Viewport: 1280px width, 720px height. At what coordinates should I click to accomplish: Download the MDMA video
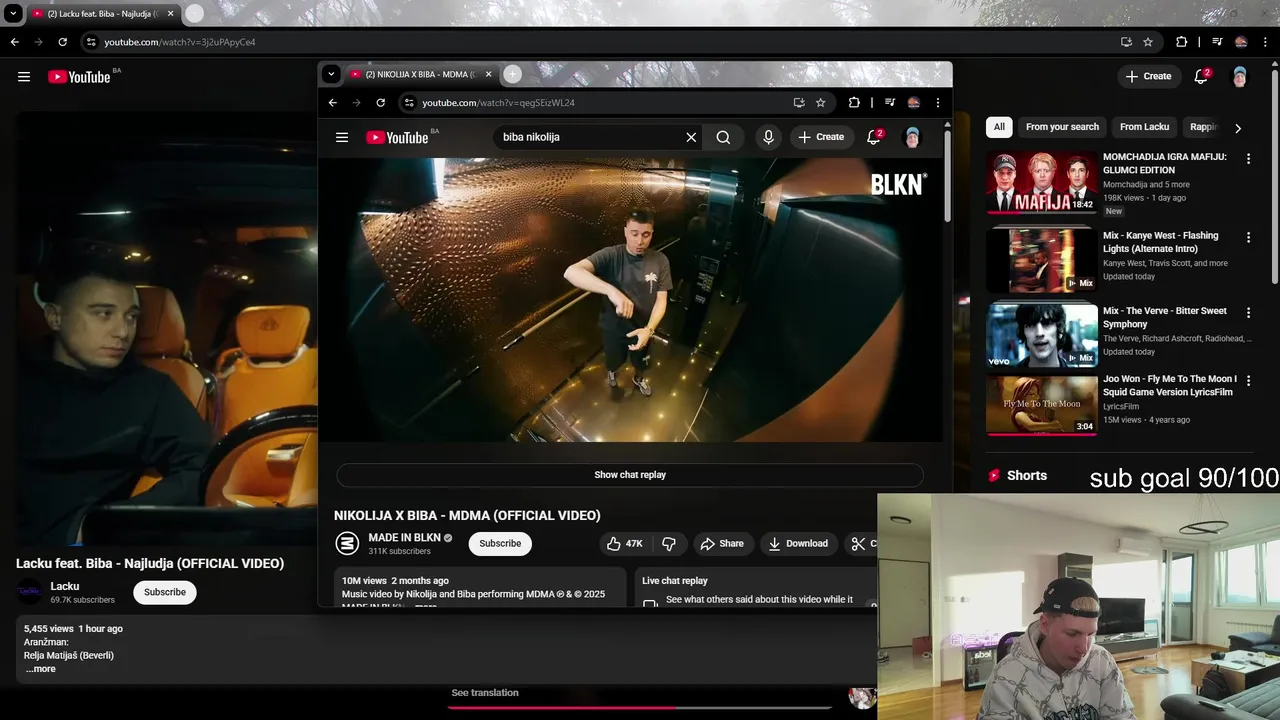coord(798,543)
